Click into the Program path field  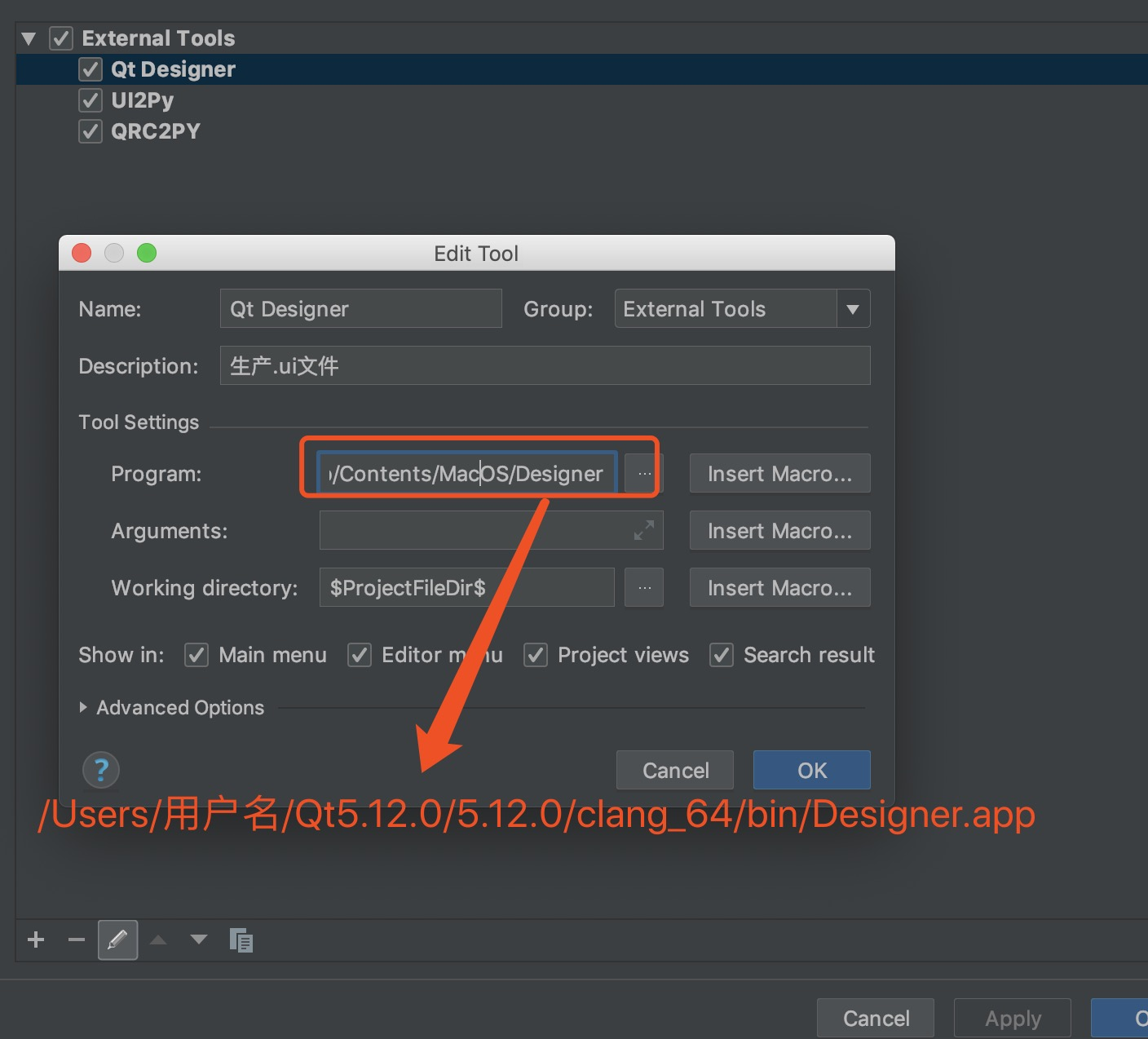(467, 474)
